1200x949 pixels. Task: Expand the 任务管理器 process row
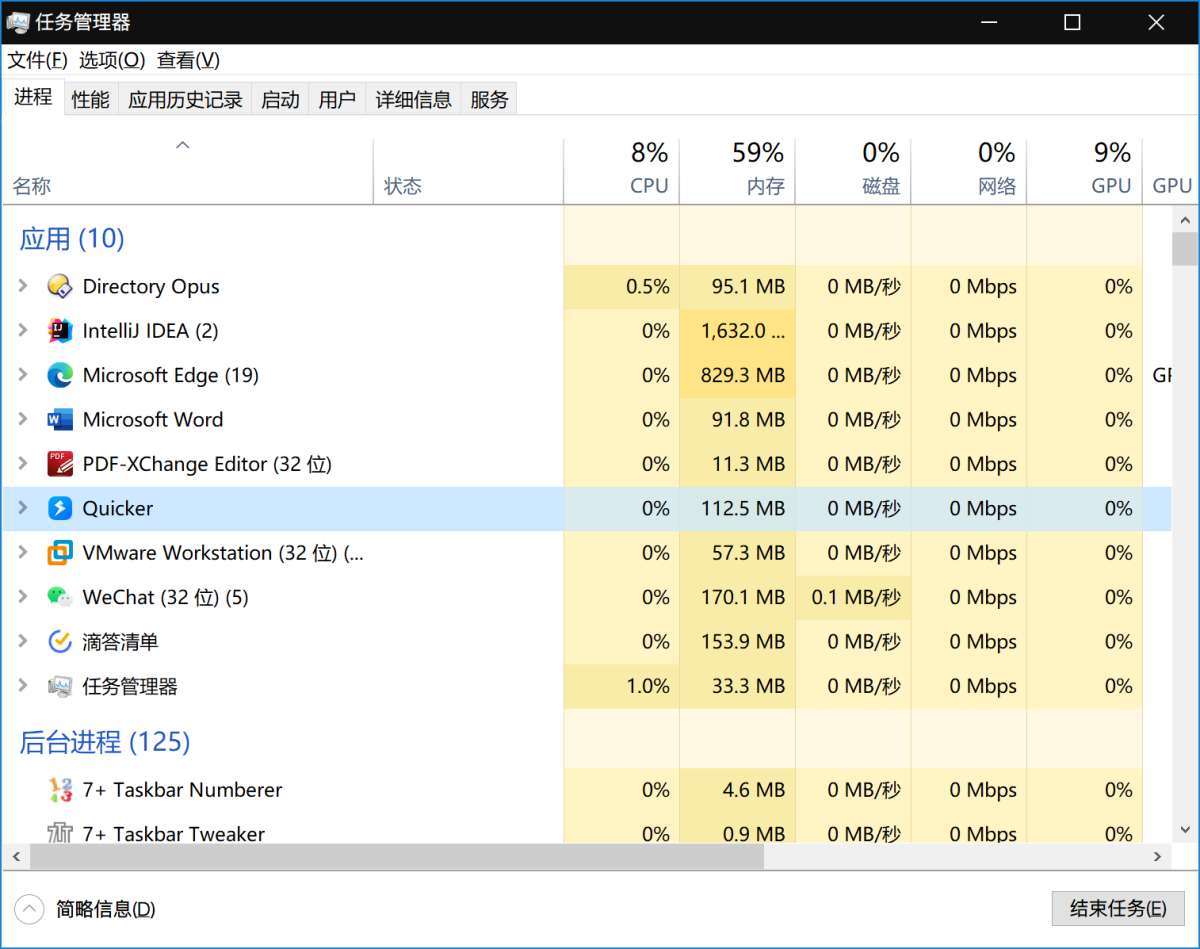pyautogui.click(x=23, y=686)
